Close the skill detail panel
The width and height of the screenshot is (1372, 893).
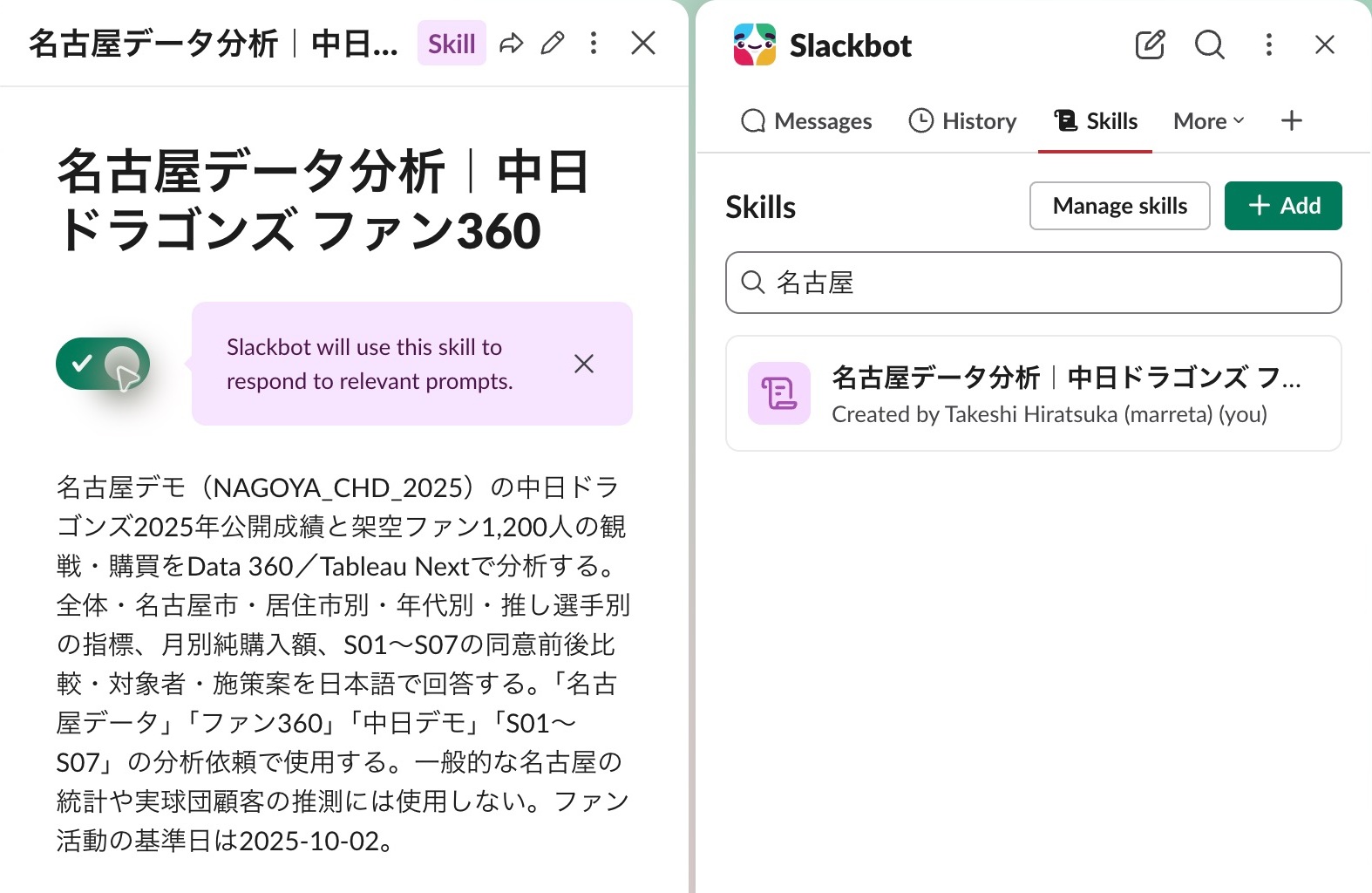click(x=643, y=44)
